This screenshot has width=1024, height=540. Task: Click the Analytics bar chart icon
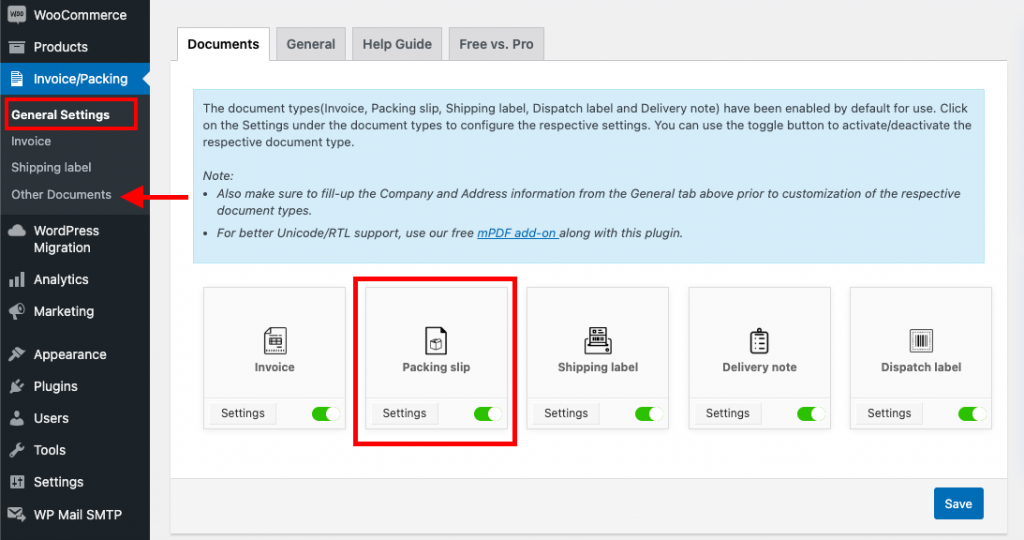pos(16,280)
